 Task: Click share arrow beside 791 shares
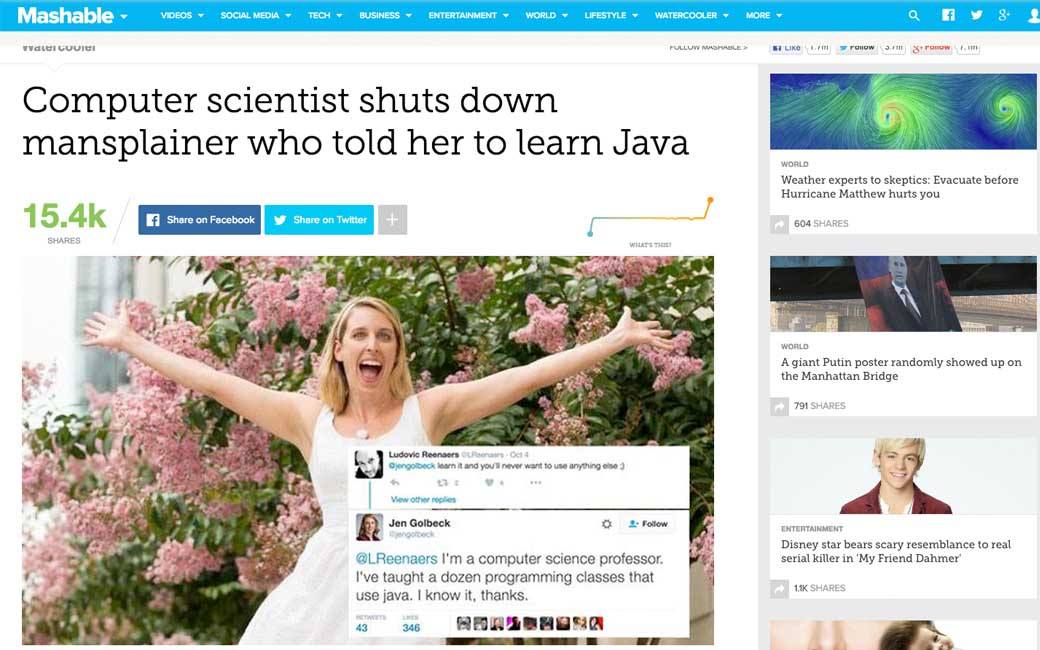tap(779, 407)
